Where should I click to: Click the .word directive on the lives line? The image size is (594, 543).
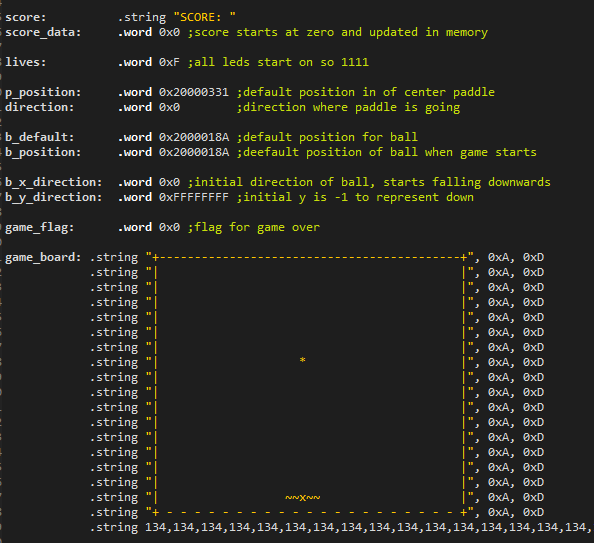[x=135, y=63]
